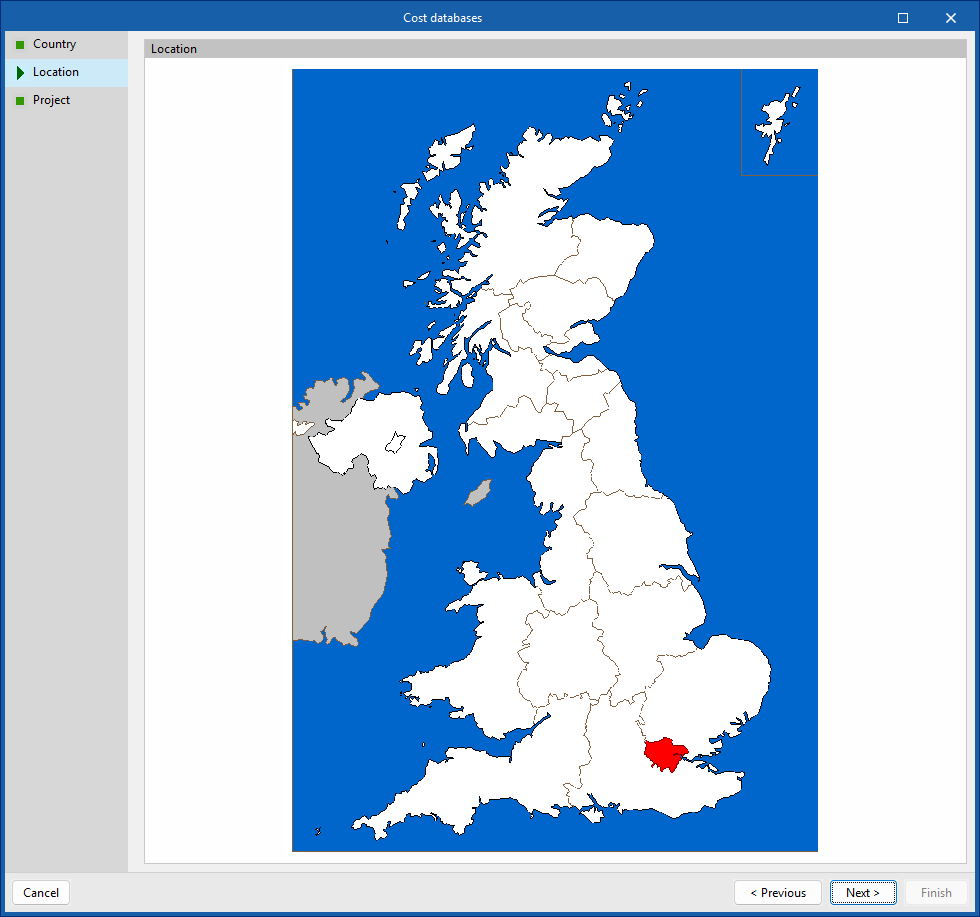
Task: Go to the Country step in sidebar
Action: coord(66,44)
